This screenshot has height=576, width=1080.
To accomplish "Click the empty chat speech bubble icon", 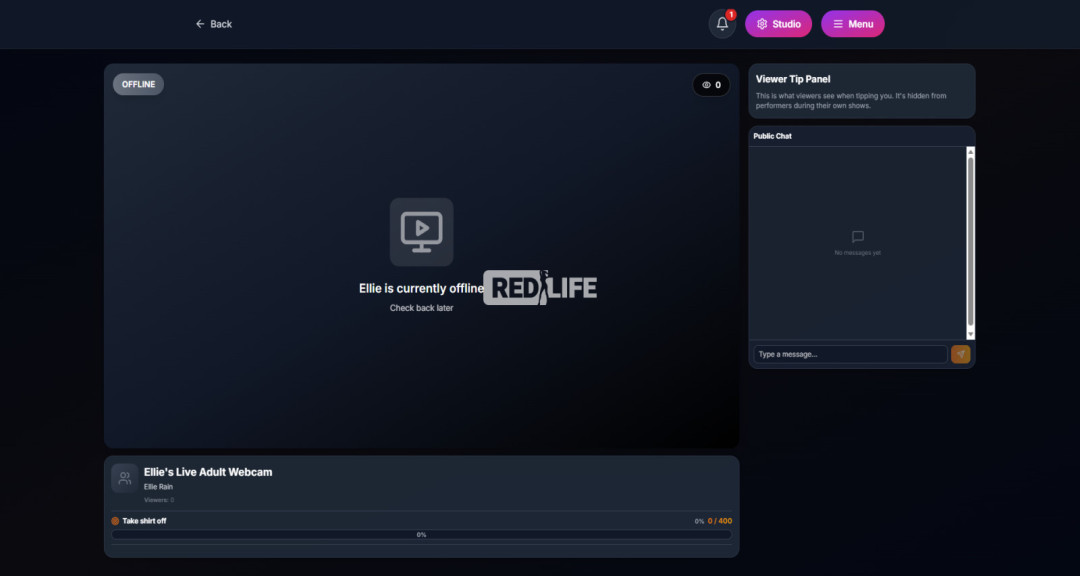I will (858, 237).
